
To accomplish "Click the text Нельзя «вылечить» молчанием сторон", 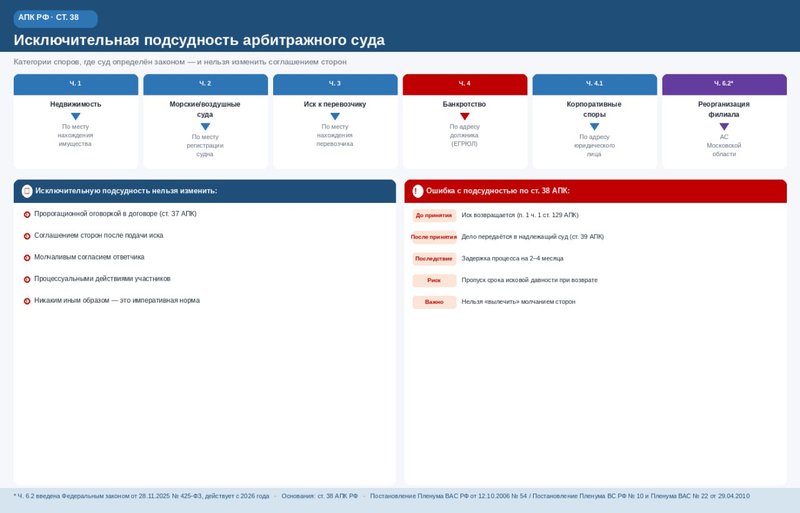I will [x=518, y=302].
